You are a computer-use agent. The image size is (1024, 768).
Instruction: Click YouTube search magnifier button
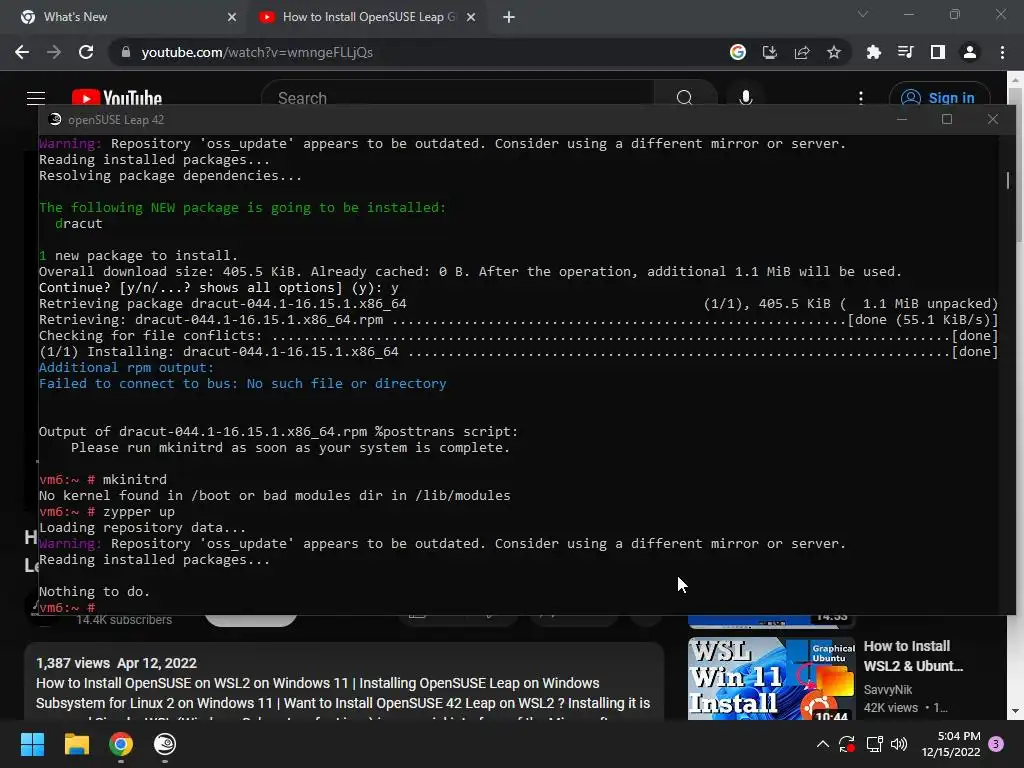click(x=684, y=98)
